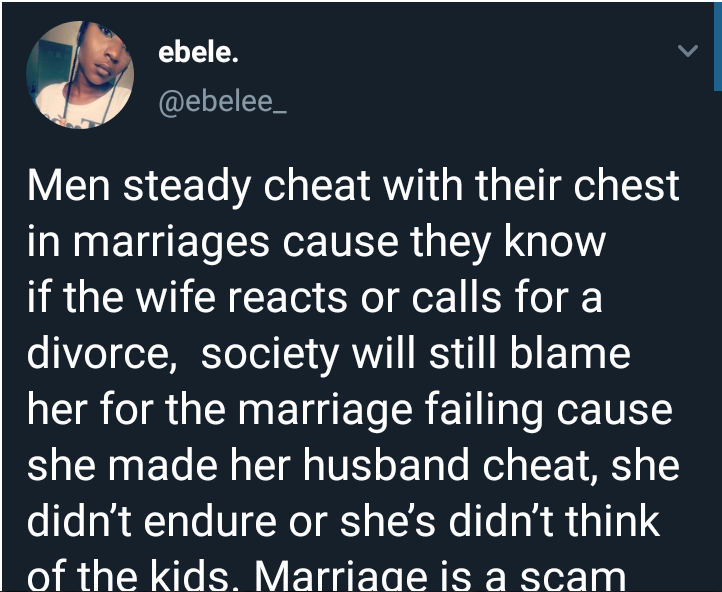
Task: Click the phrase 'society will still blame'
Action: [416, 354]
